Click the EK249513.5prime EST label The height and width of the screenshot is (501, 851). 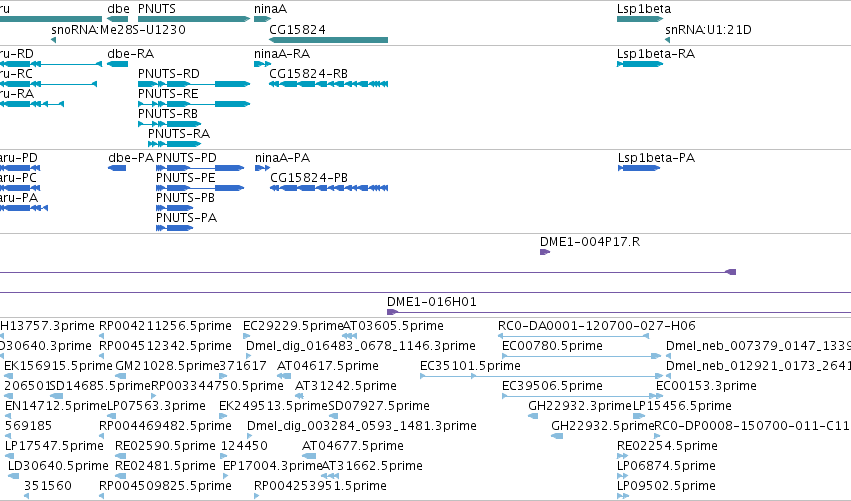point(274,405)
